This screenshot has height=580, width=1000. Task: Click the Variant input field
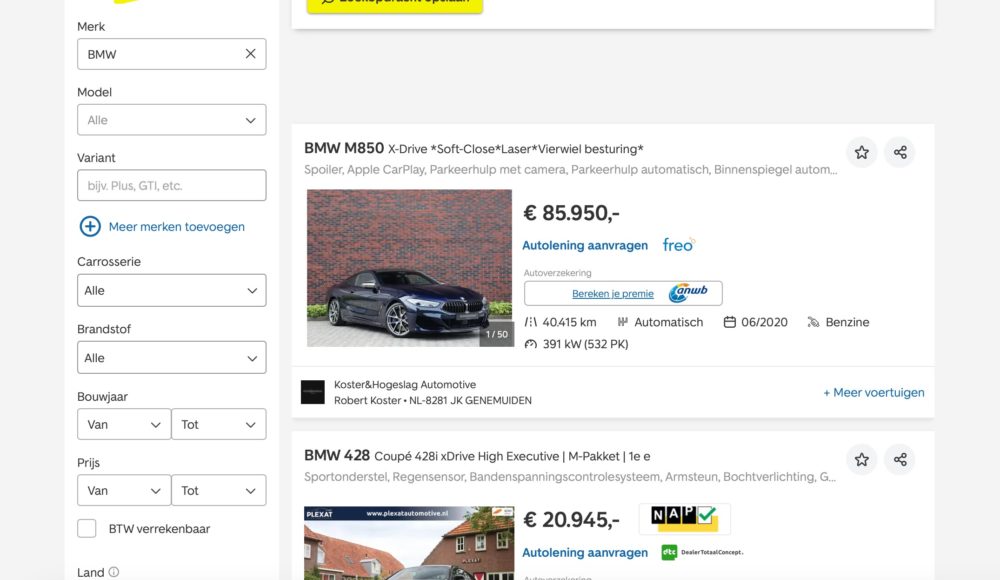point(171,185)
